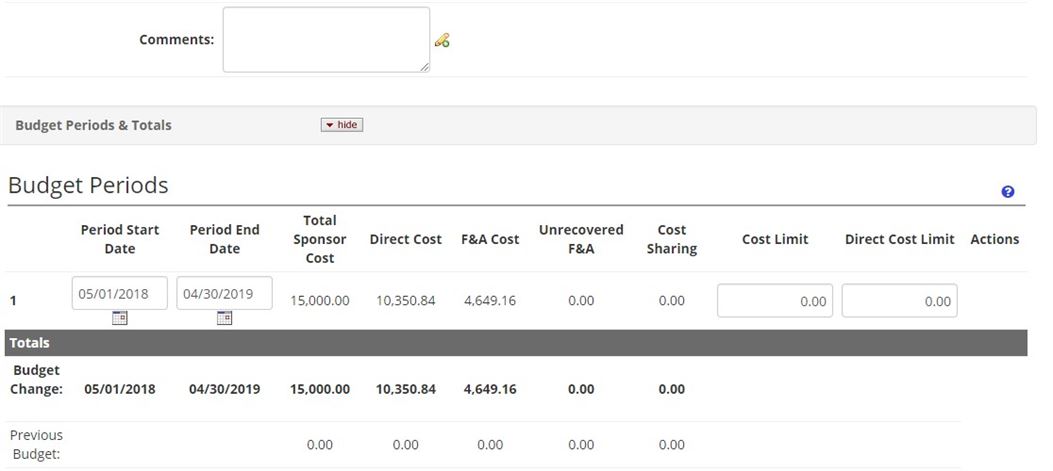1053x471 pixels.
Task: Click into the Comments text area
Action: pyautogui.click(x=326, y=40)
